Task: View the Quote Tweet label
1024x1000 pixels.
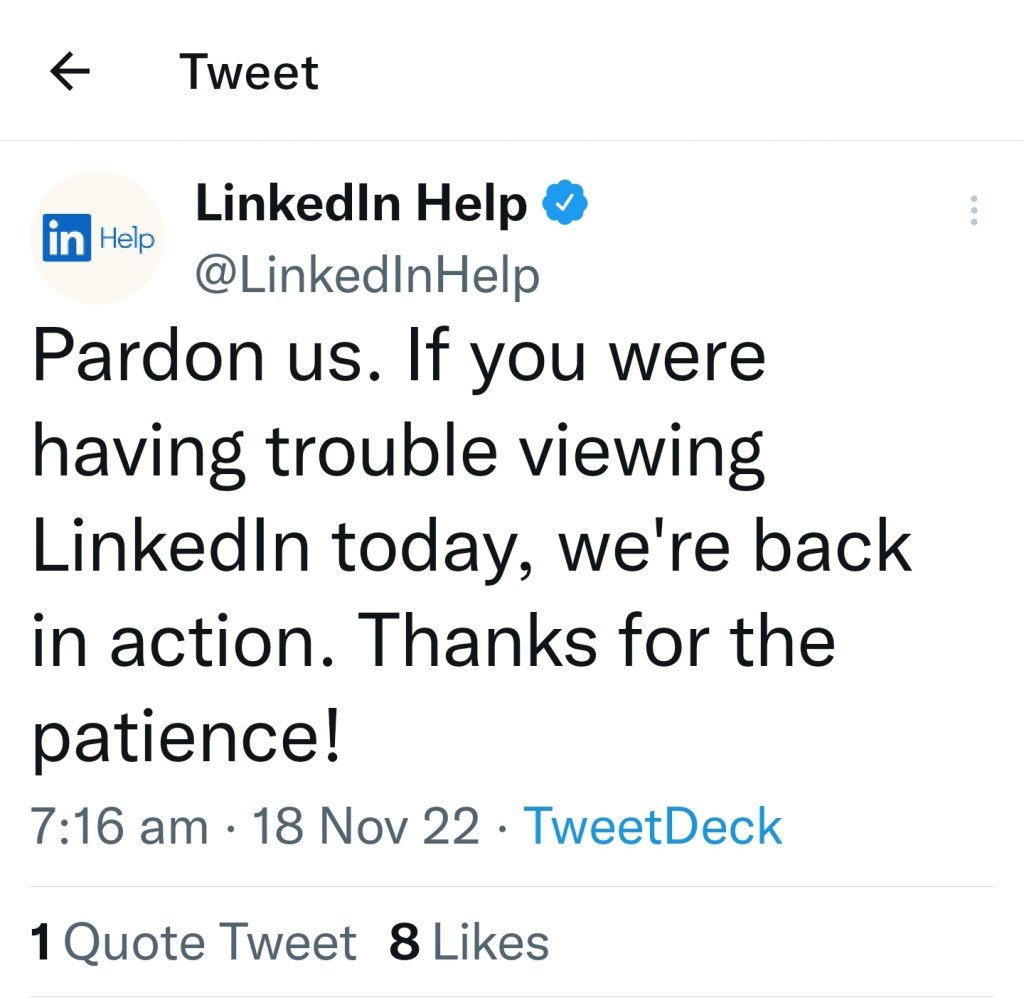Action: click(x=209, y=942)
